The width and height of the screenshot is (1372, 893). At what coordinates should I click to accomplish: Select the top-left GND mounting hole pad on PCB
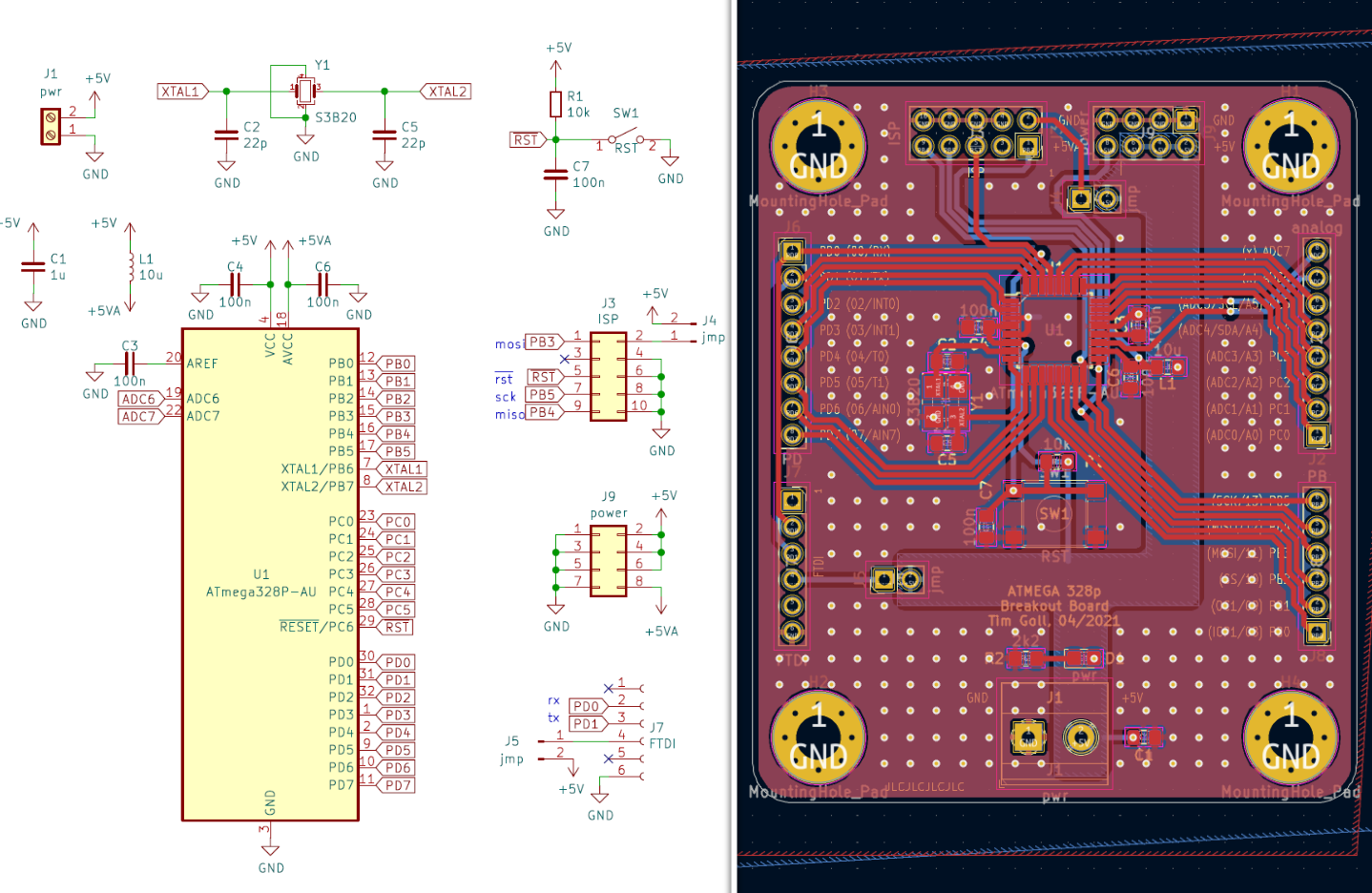pyautogui.click(x=819, y=146)
